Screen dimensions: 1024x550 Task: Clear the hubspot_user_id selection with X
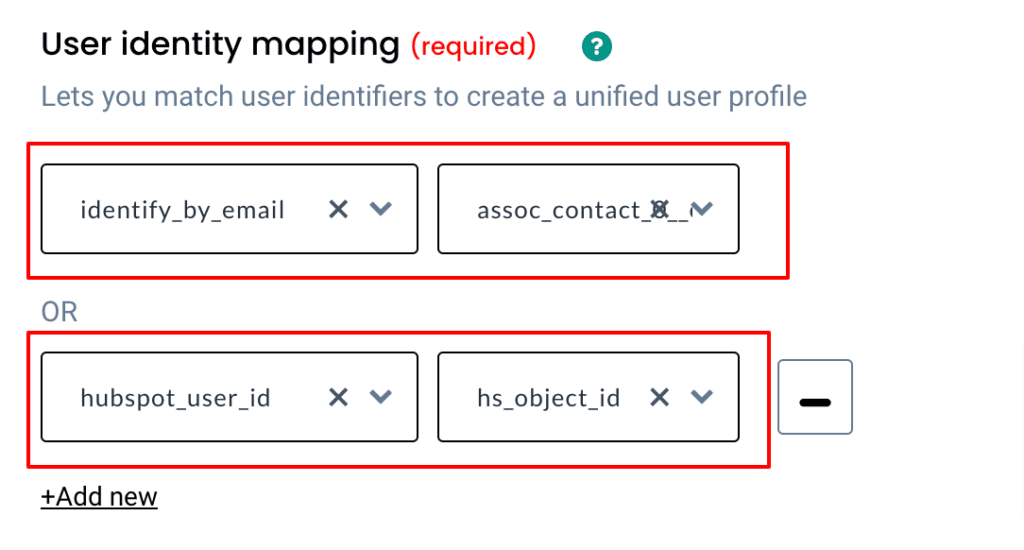click(338, 397)
